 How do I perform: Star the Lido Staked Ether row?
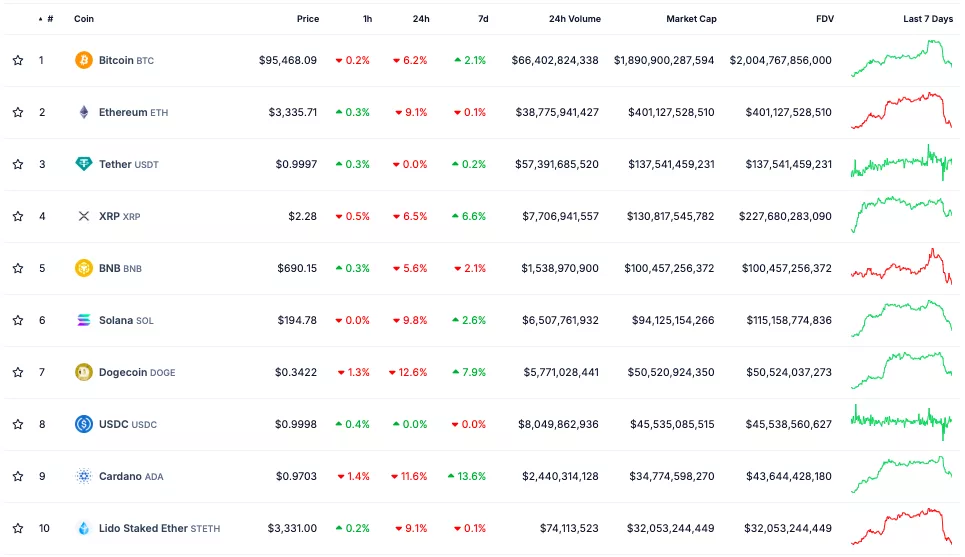point(18,528)
